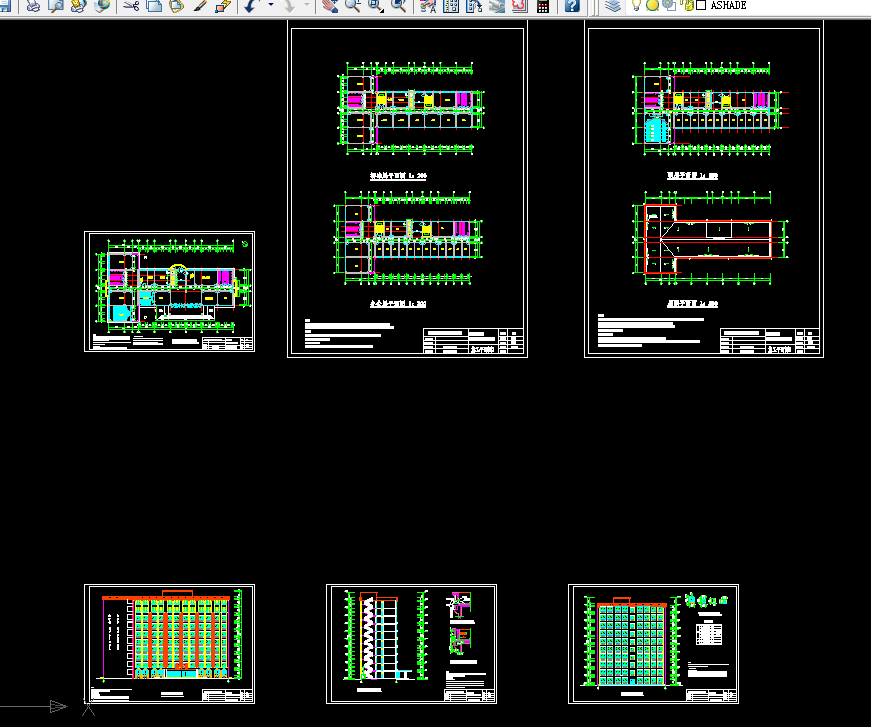
Task: Toggle viewport freeze for the ASHADE layer
Action: pos(669,6)
